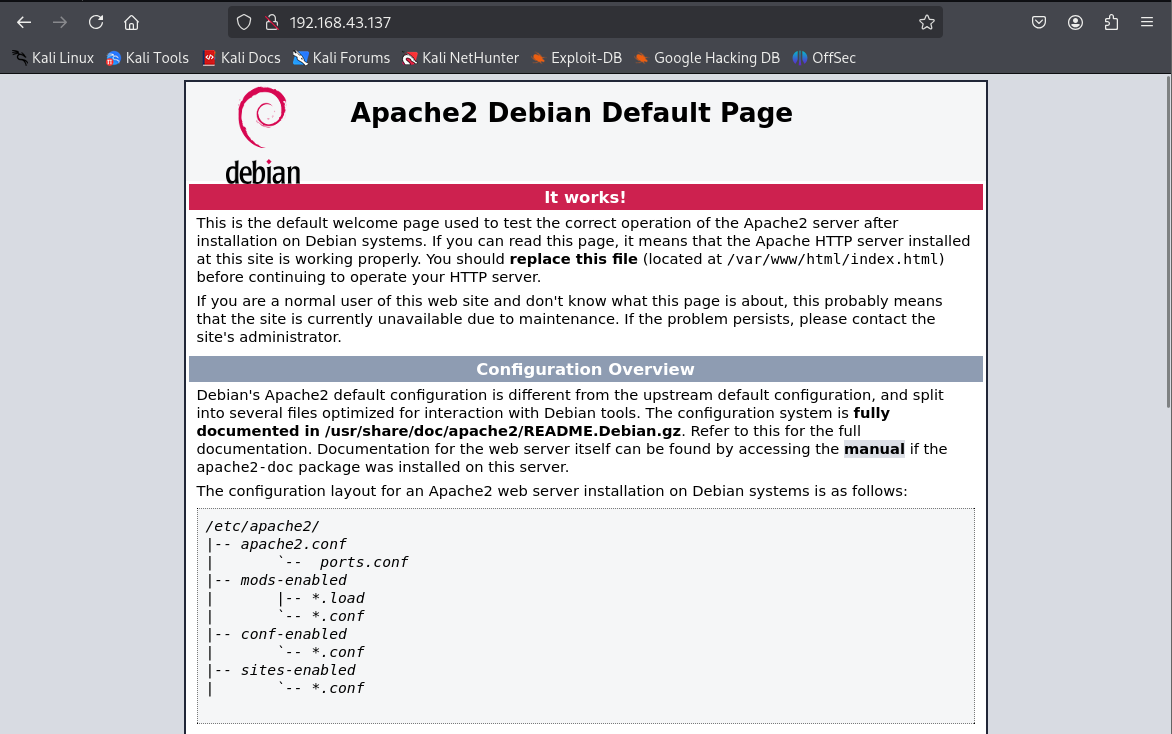Click ports.conf in the config tree
Viewport: 1172px width, 734px height.
point(364,562)
